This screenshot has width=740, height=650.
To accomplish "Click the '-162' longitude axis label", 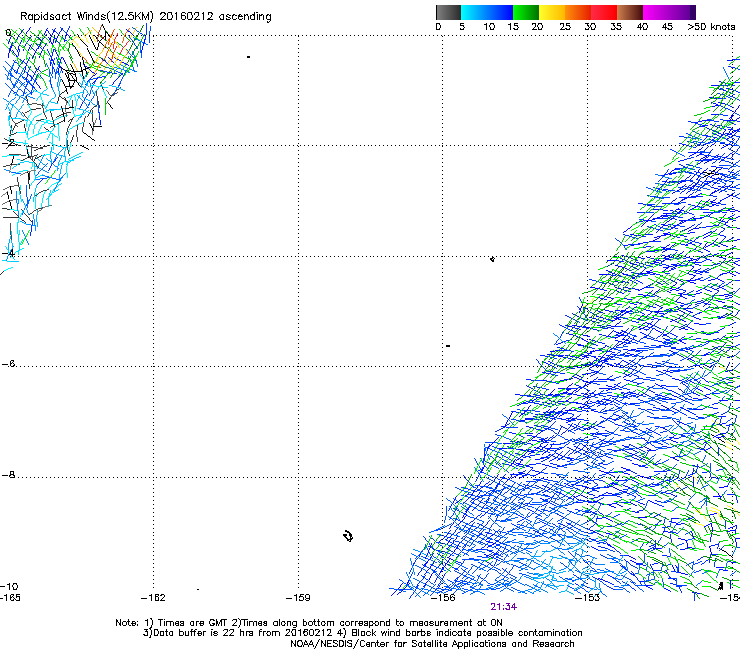I will click(153, 598).
